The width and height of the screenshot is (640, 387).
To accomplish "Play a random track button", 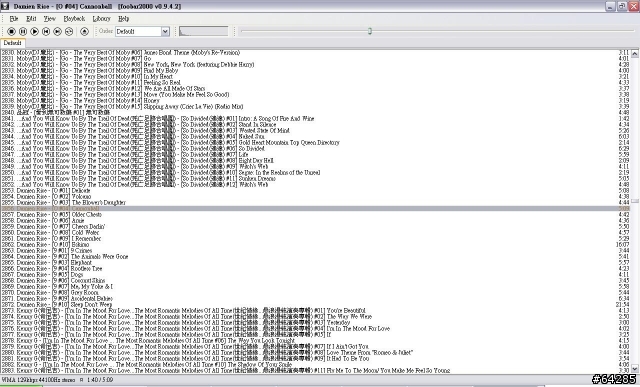I will coord(69,31).
